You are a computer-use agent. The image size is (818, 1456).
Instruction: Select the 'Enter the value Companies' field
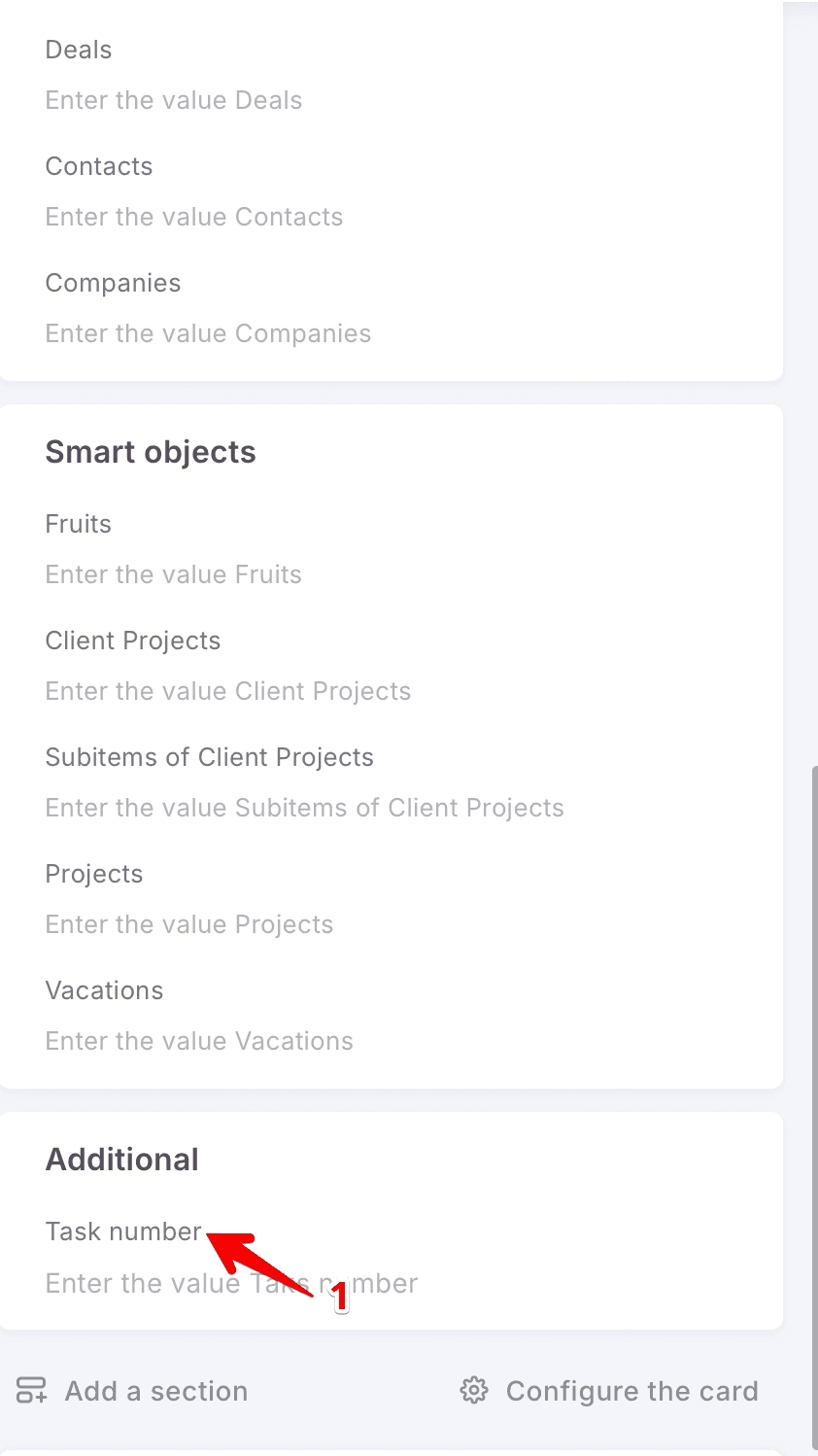(208, 333)
